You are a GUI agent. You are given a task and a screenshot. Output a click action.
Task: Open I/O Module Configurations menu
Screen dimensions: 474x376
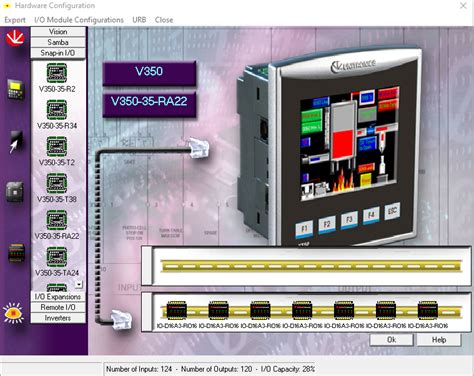[x=79, y=20]
